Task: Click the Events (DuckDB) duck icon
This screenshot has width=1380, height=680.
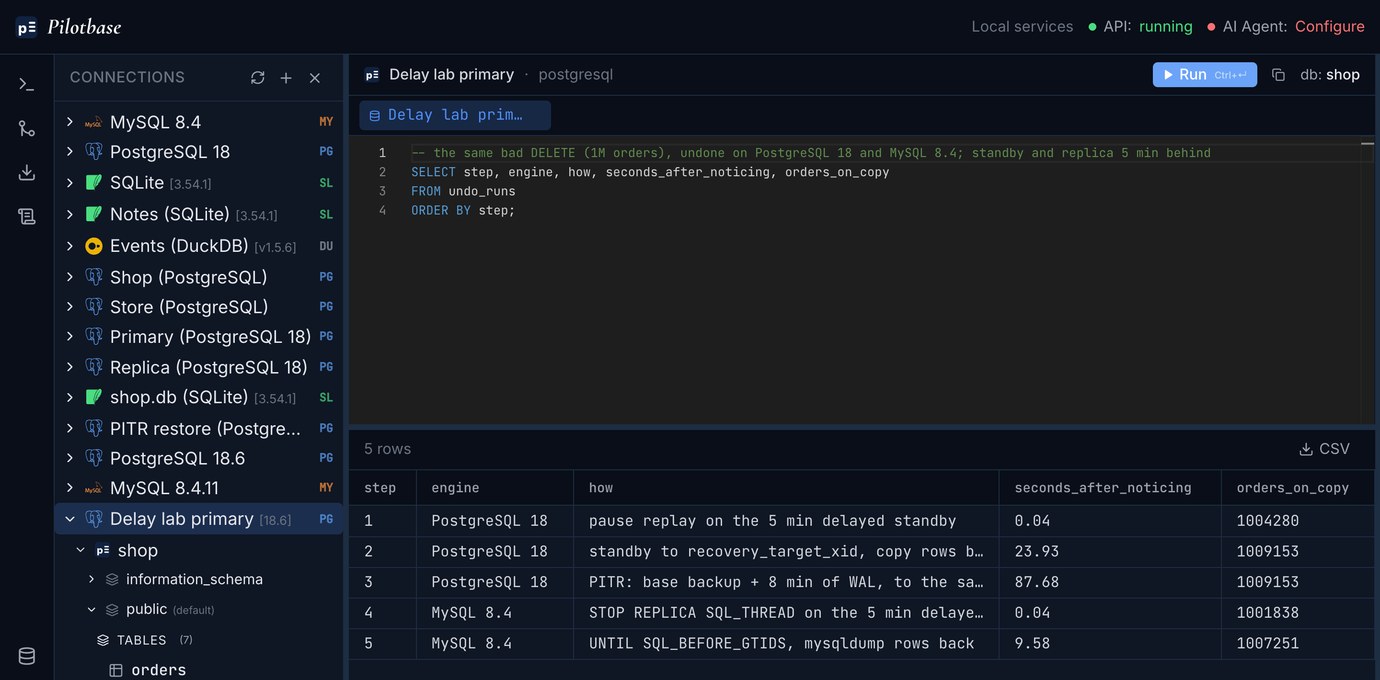Action: (94, 246)
